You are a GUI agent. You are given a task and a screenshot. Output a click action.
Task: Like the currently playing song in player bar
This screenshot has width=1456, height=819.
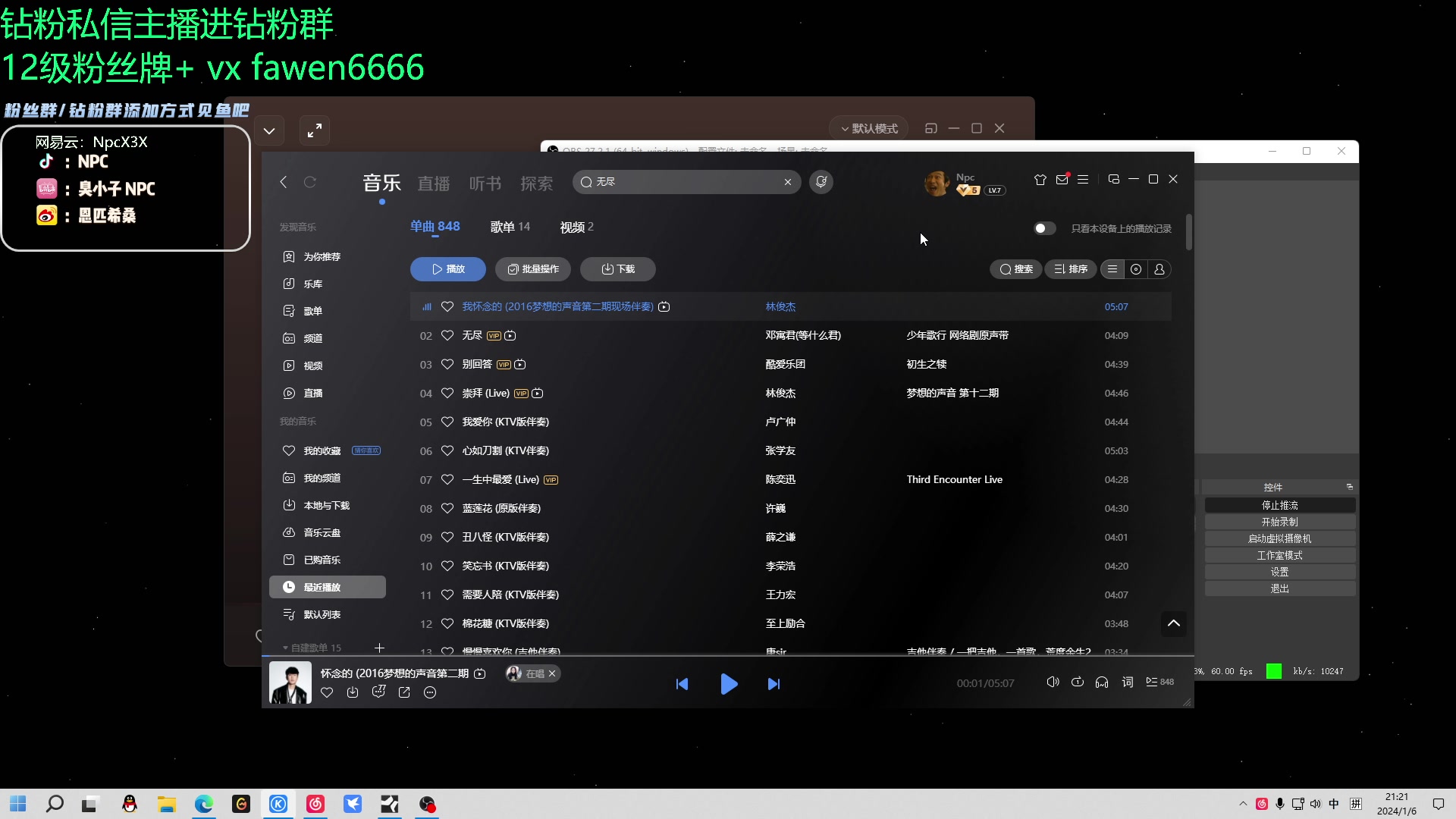pos(327,692)
